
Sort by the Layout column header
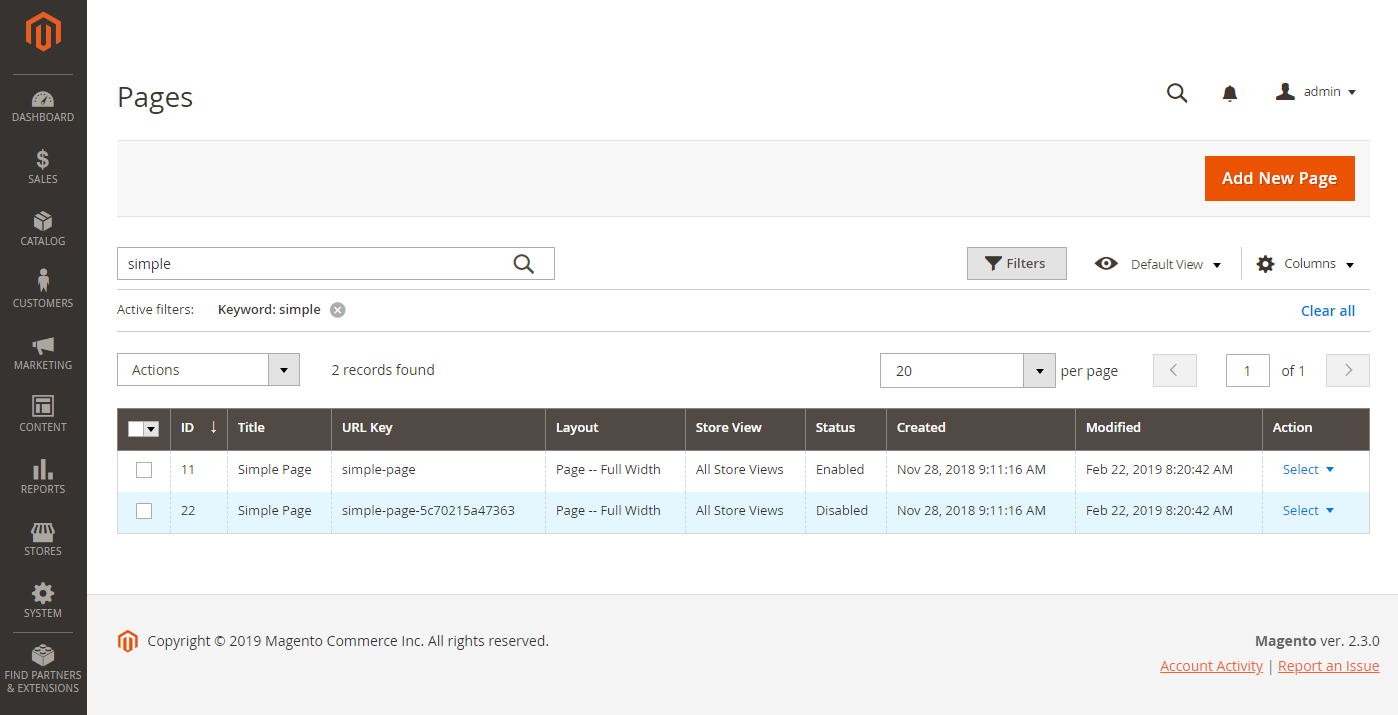pyautogui.click(x=615, y=428)
